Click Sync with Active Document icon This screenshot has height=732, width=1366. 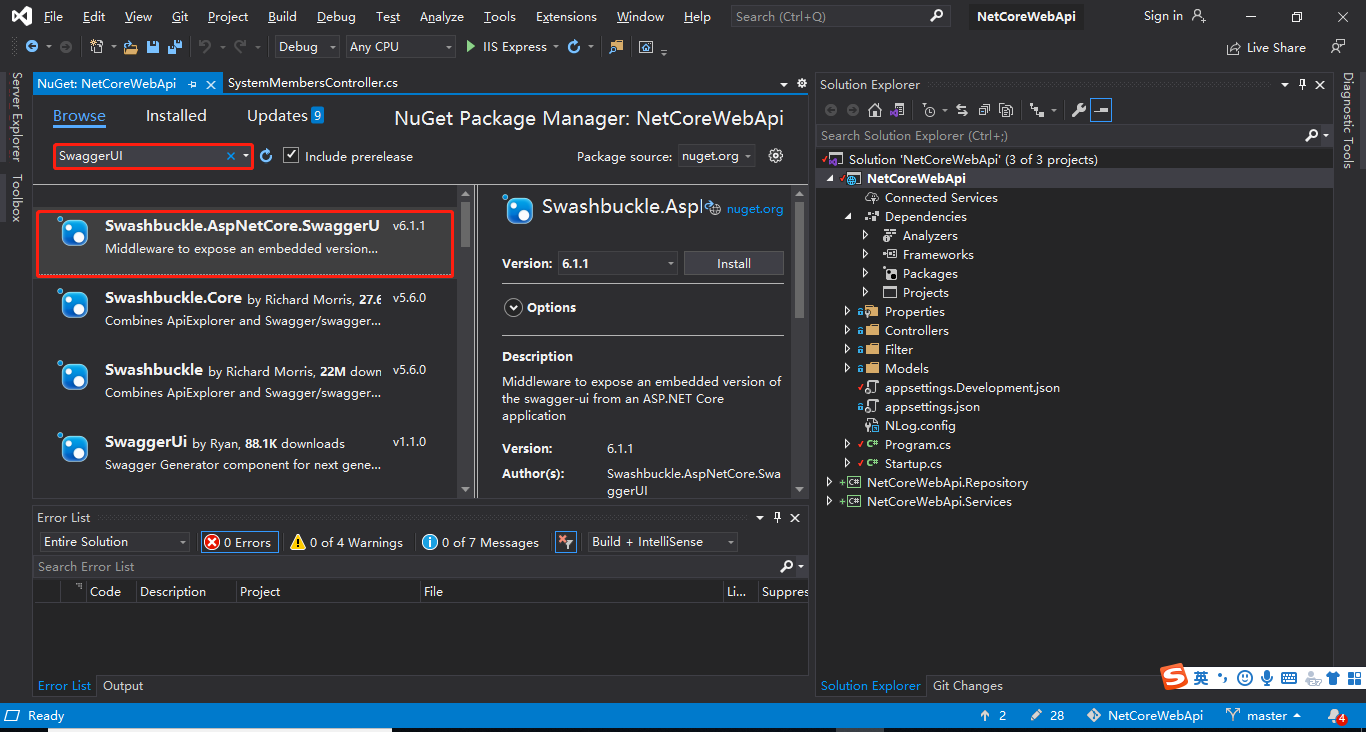tap(962, 110)
